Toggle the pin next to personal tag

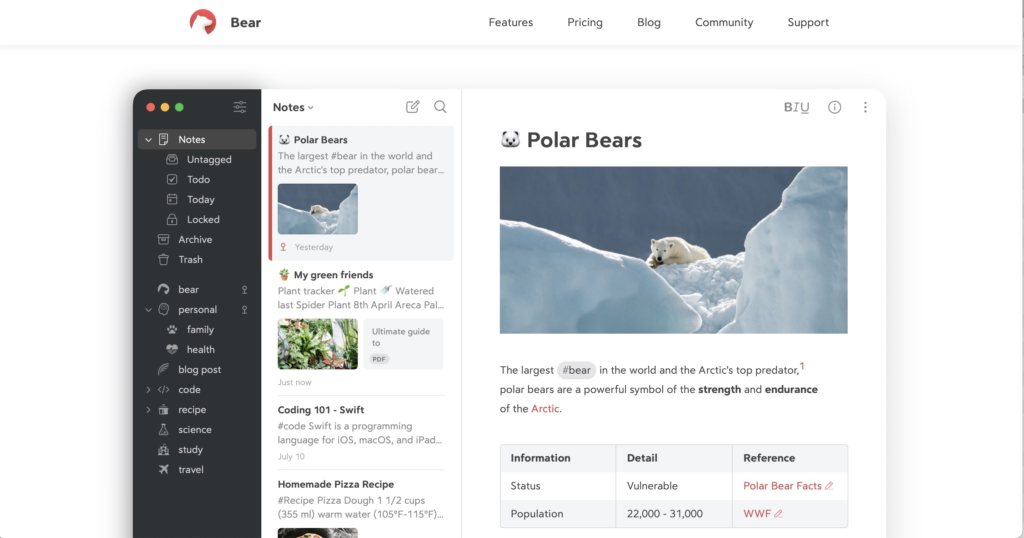[244, 309]
